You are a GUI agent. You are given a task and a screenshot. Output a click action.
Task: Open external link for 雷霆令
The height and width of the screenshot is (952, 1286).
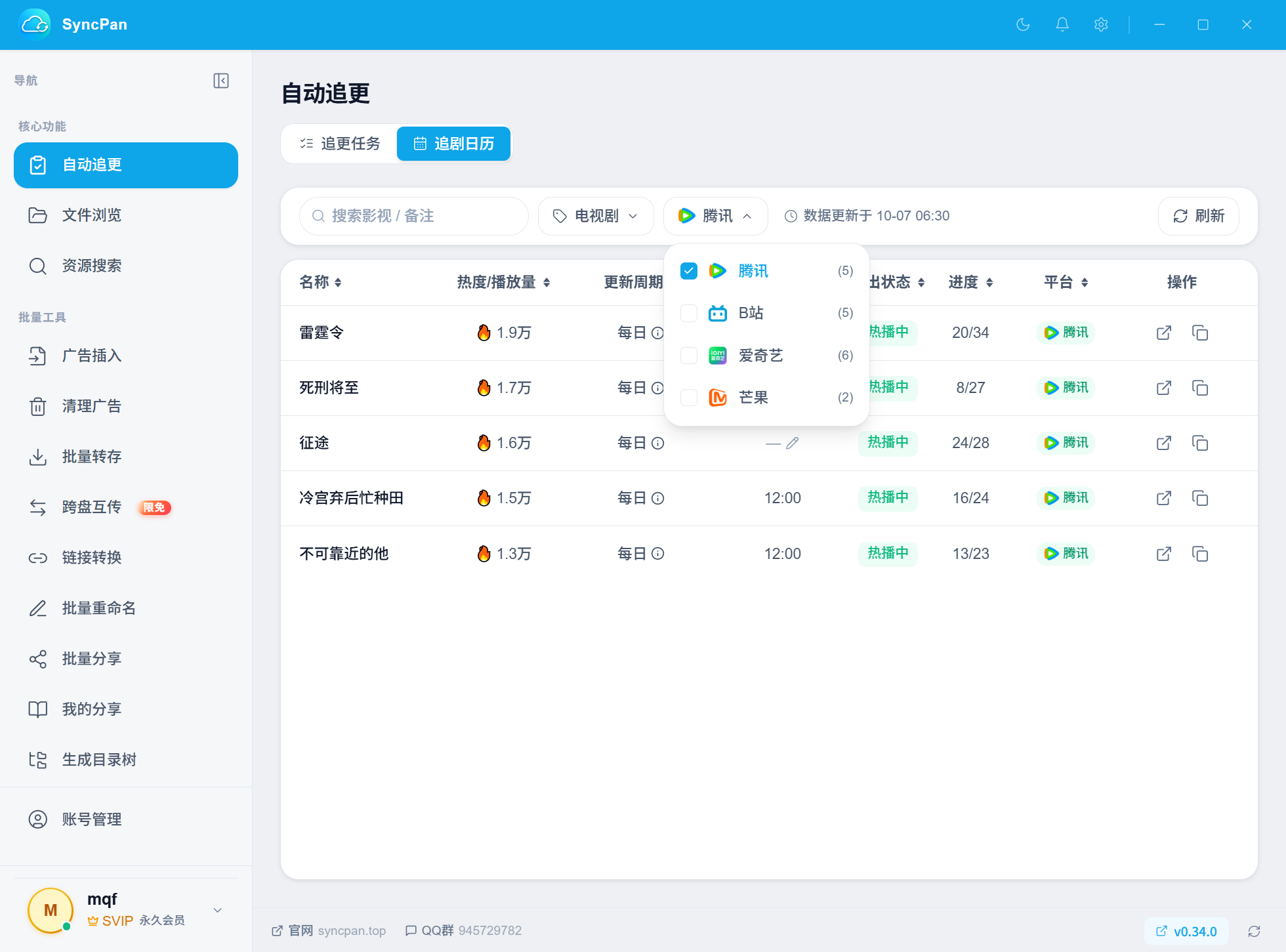pyautogui.click(x=1164, y=333)
